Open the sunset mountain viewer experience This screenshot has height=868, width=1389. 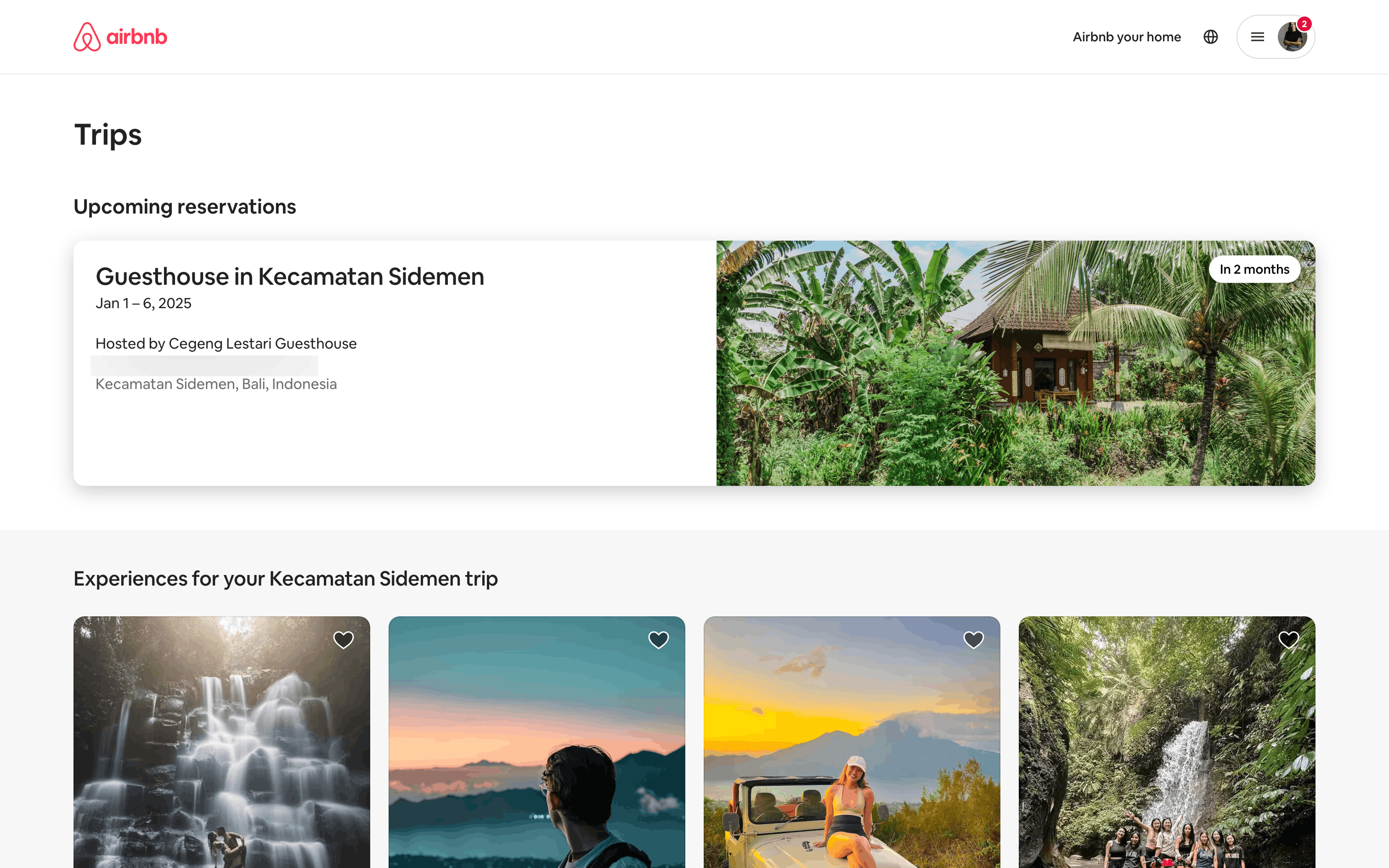(x=536, y=742)
